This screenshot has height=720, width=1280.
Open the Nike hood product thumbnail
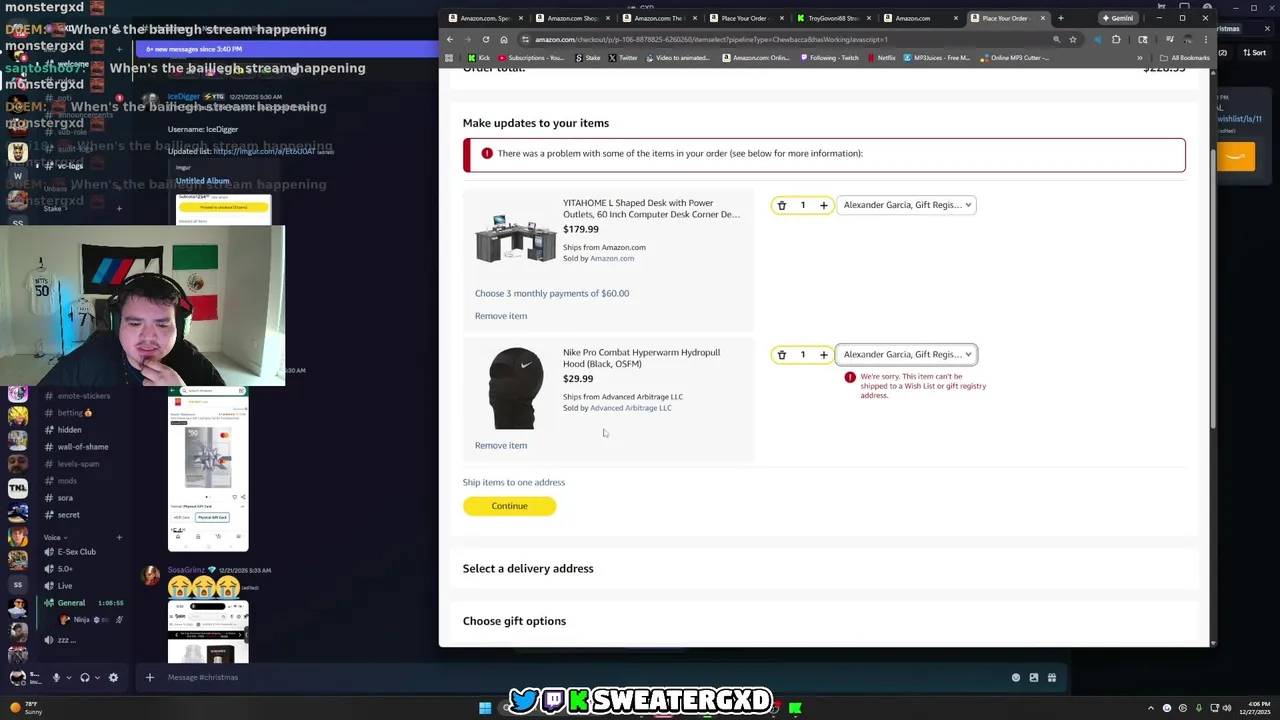(x=516, y=388)
